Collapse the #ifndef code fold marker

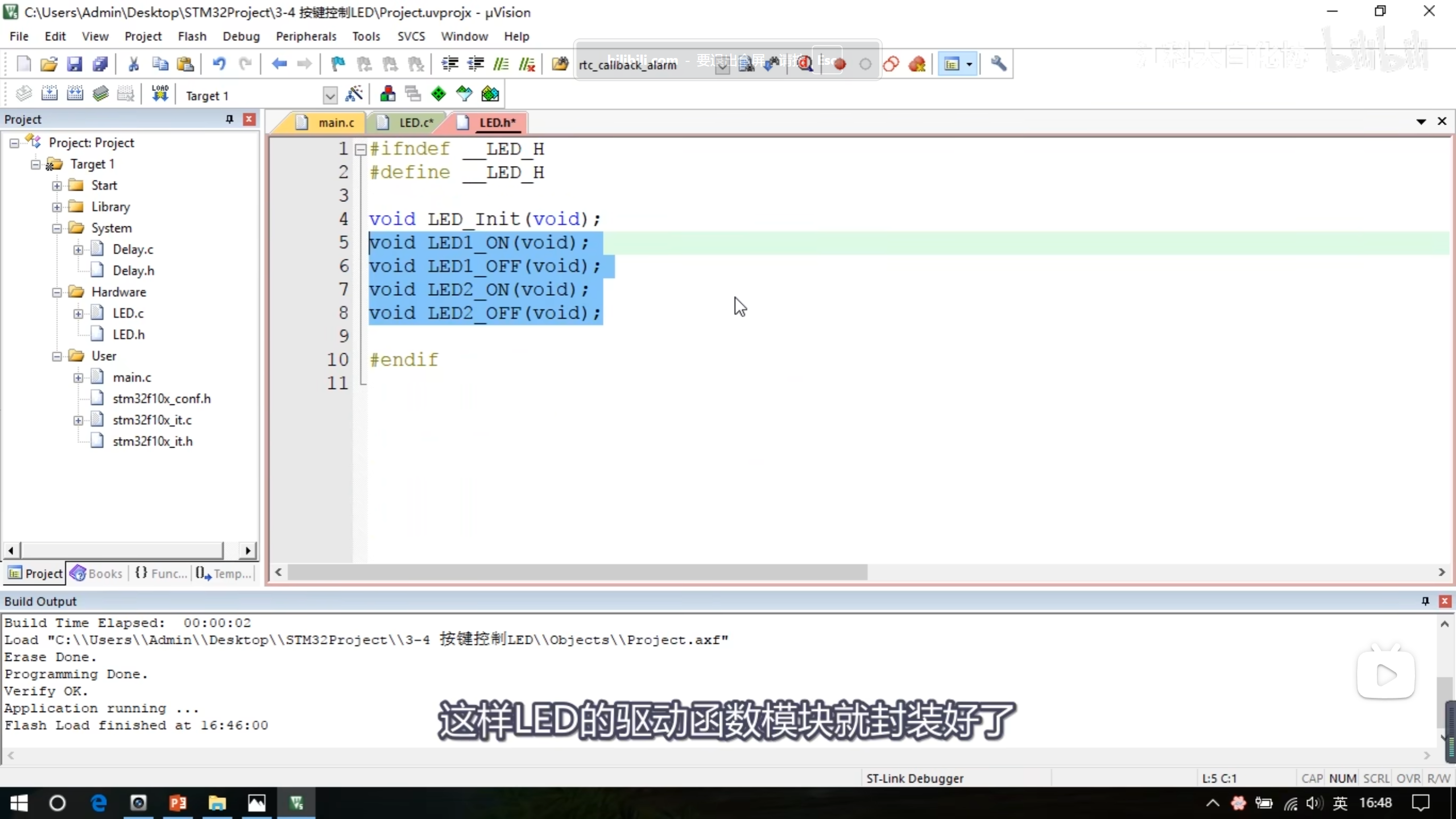pos(360,150)
